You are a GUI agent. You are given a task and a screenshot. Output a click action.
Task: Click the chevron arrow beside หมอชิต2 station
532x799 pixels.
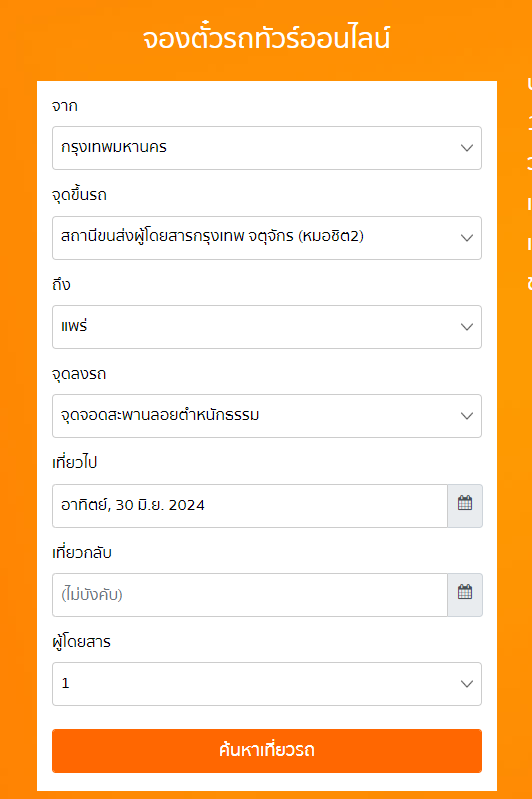click(x=467, y=238)
